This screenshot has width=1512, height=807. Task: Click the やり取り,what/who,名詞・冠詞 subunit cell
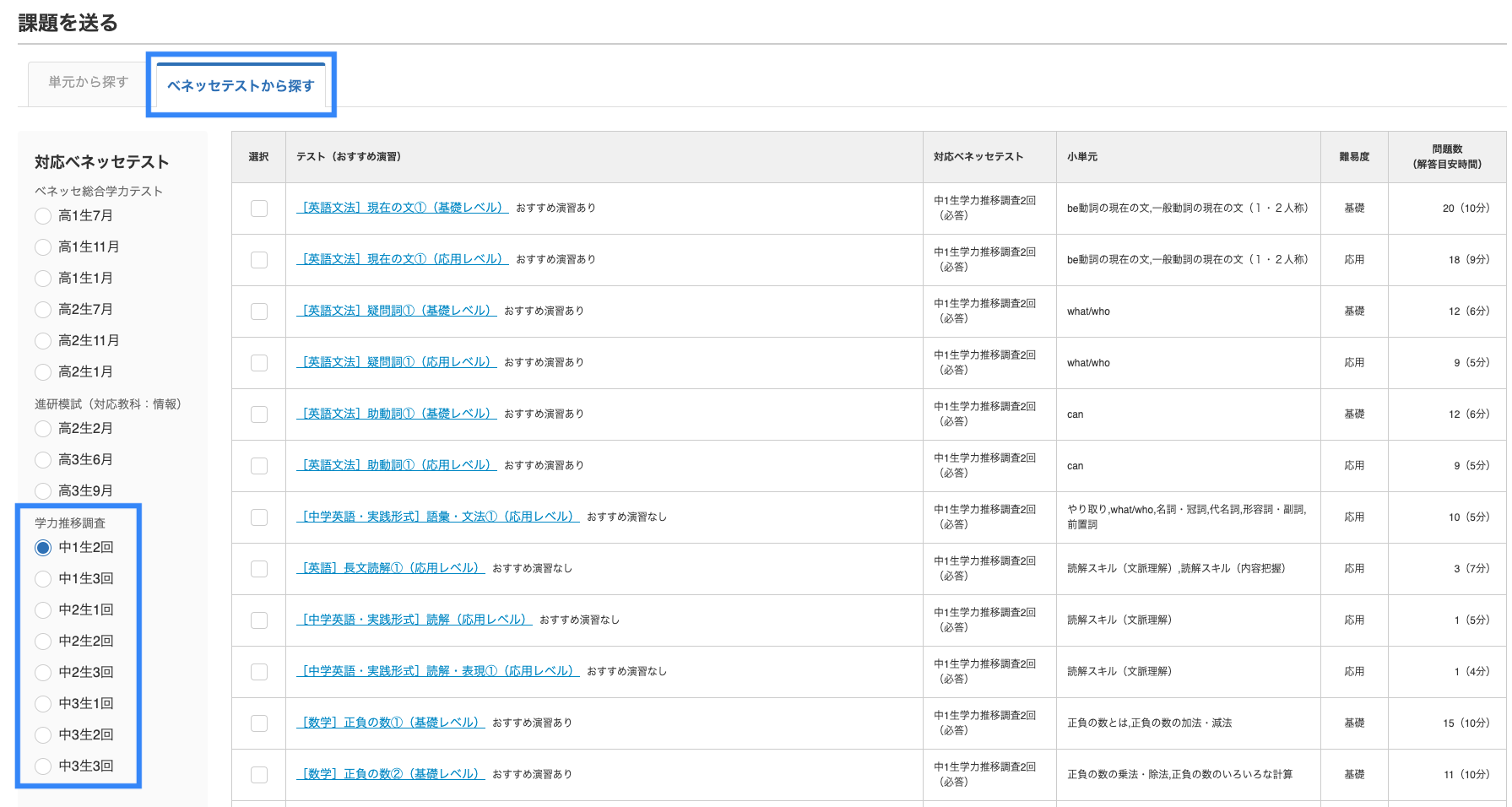[x=1187, y=517]
